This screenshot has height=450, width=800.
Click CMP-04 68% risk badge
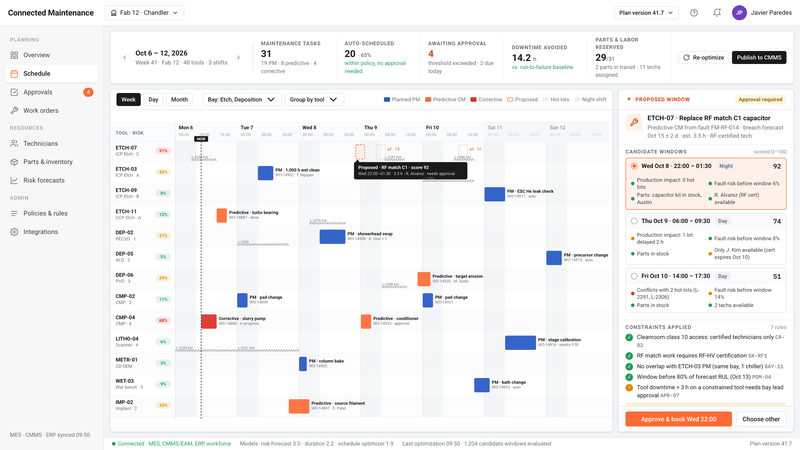(x=163, y=321)
